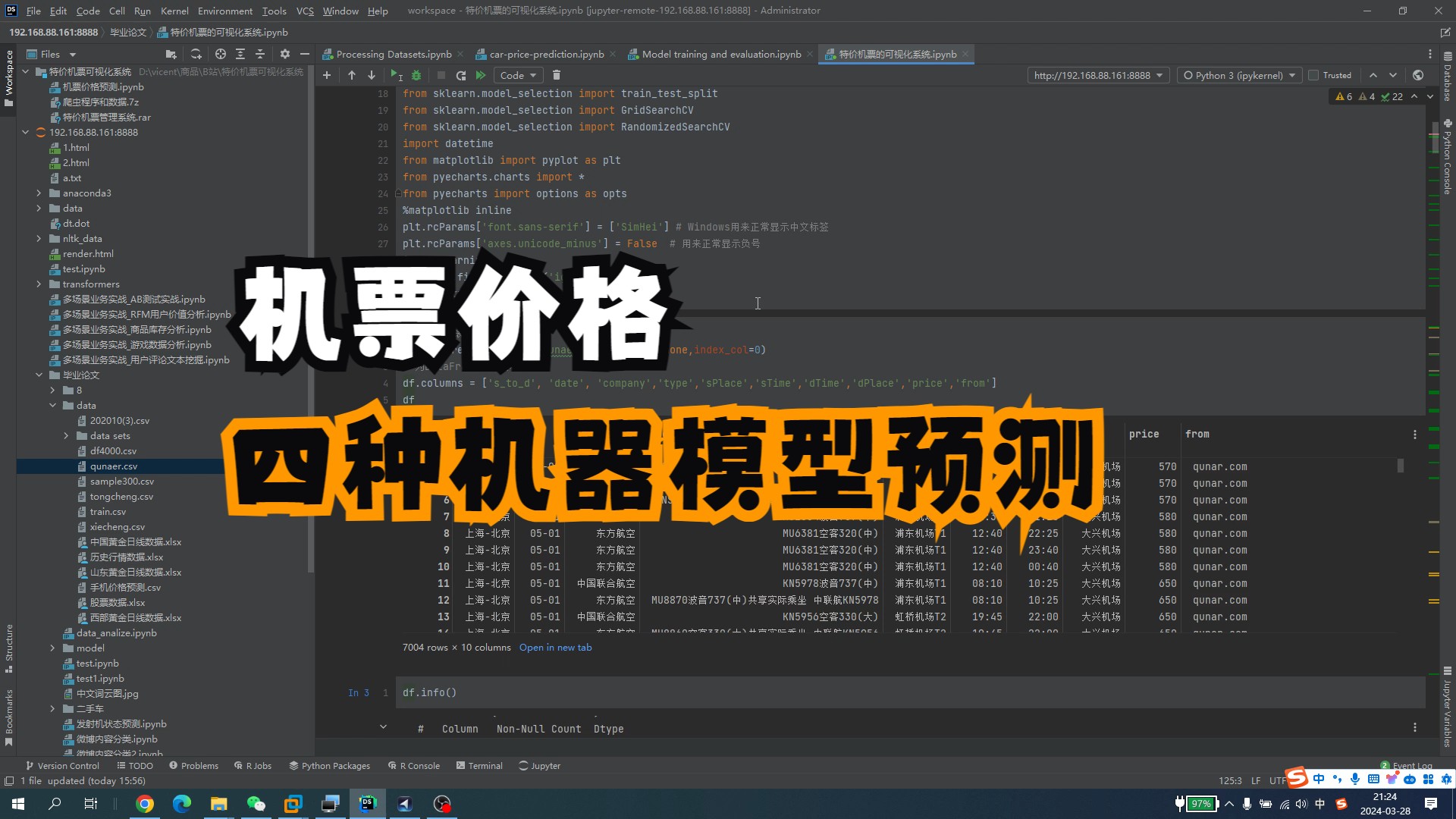Click the warnings count showing 6
The height and width of the screenshot is (819, 1456).
(1344, 96)
